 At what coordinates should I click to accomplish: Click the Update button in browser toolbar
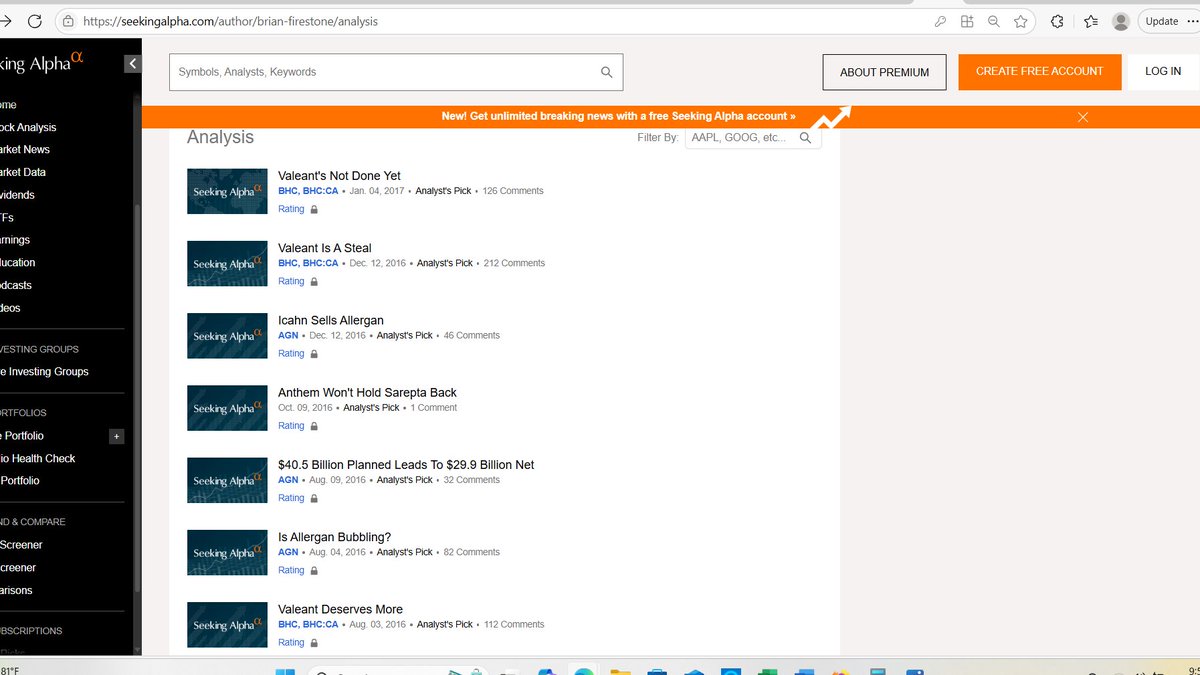tap(1161, 21)
